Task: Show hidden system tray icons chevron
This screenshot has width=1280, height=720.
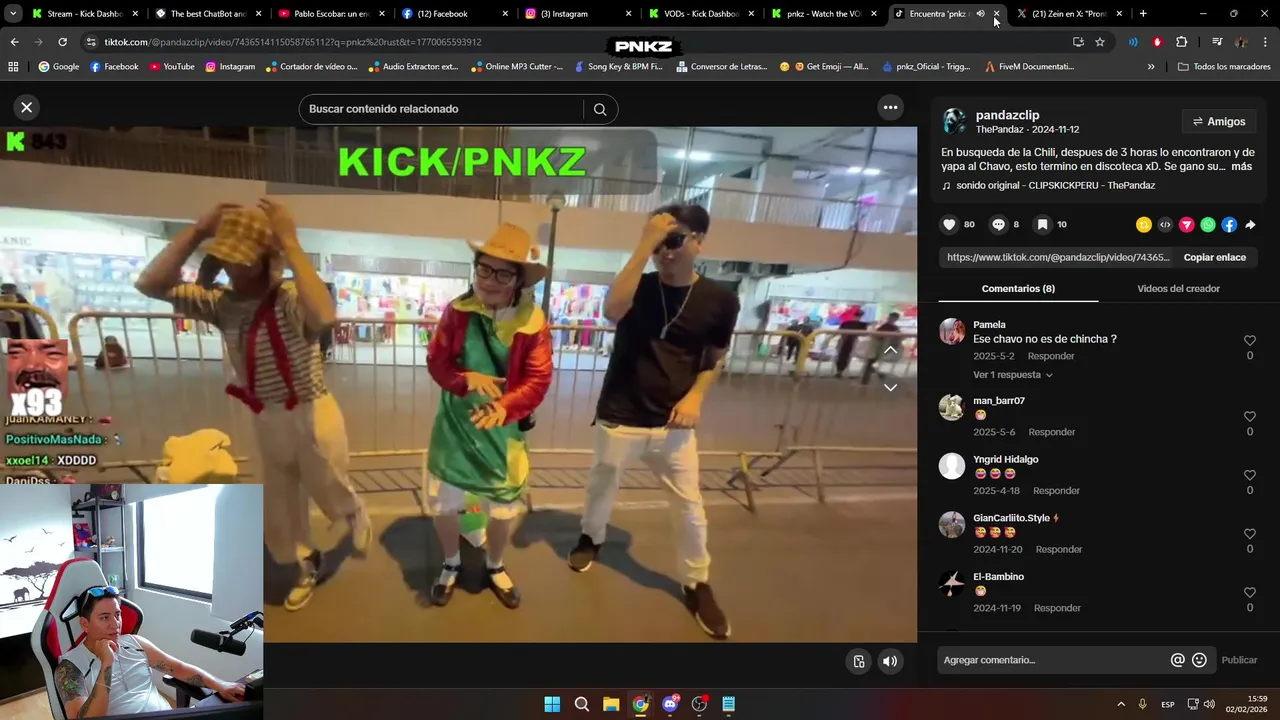Action: pos(1121,705)
